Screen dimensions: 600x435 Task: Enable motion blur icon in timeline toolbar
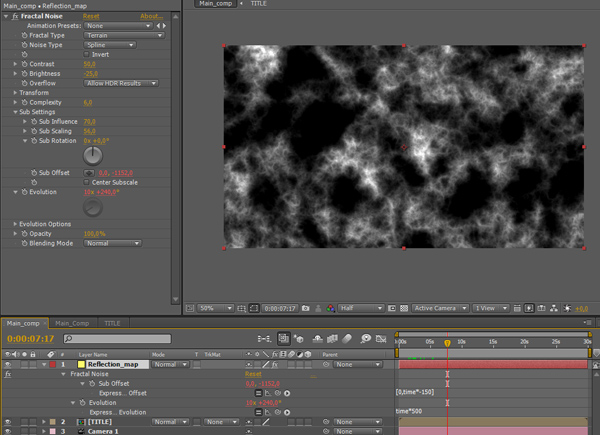pyautogui.click(x=347, y=339)
